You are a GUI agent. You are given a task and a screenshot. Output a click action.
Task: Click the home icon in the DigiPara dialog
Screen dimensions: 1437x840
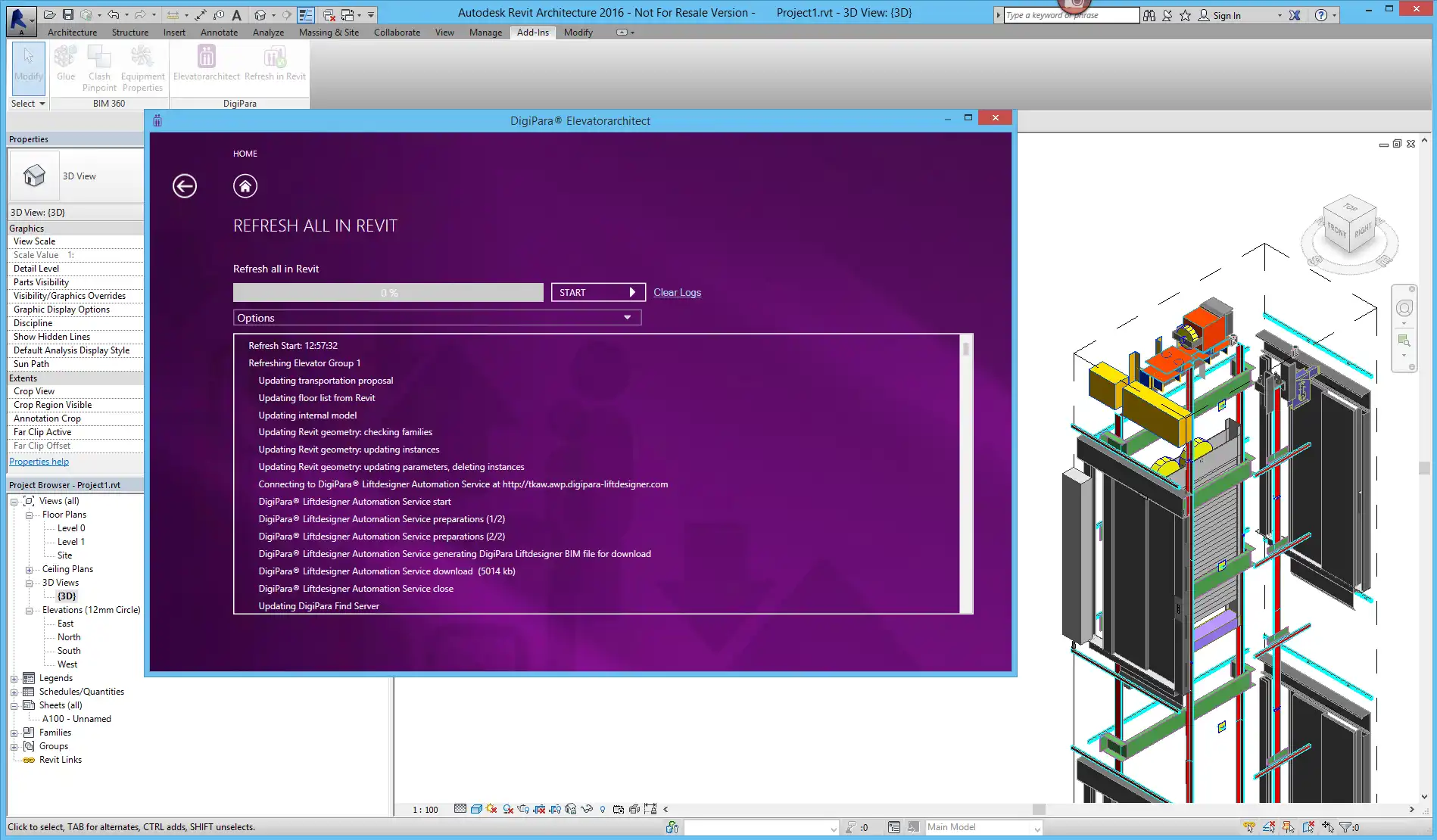[x=245, y=186]
